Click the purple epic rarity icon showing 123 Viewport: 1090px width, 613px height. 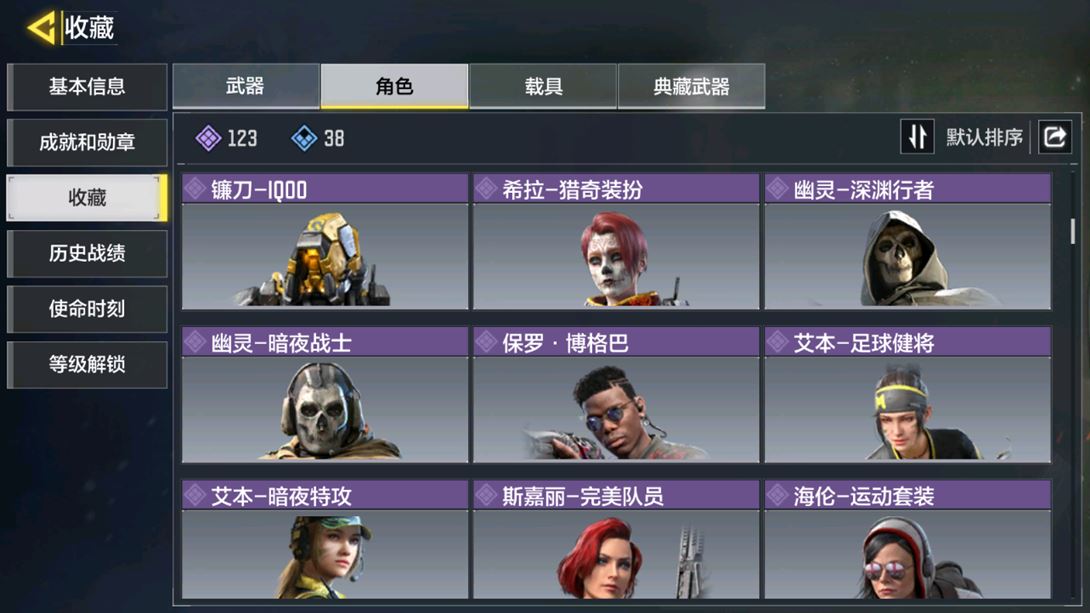coord(209,138)
